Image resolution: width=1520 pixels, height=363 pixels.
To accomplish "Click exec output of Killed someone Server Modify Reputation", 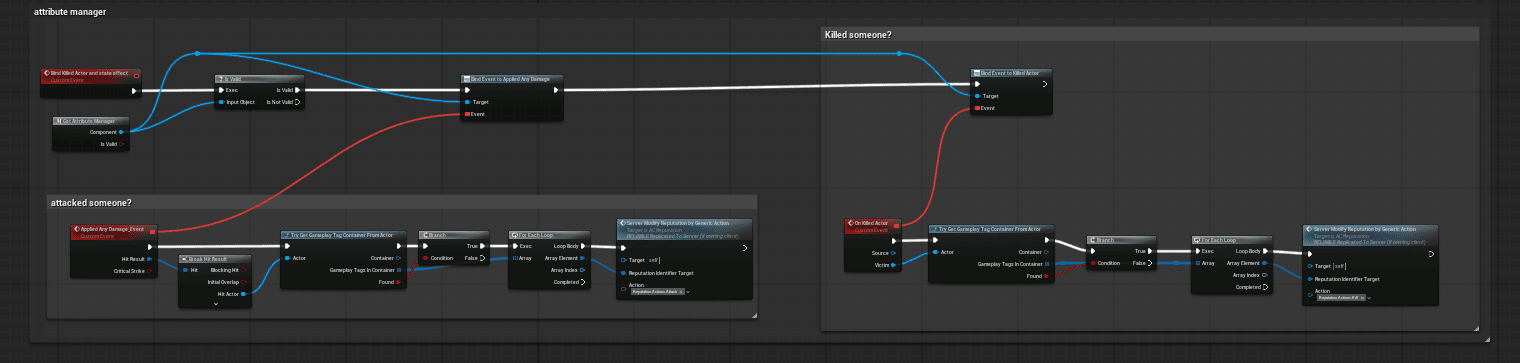I will click(x=1431, y=254).
